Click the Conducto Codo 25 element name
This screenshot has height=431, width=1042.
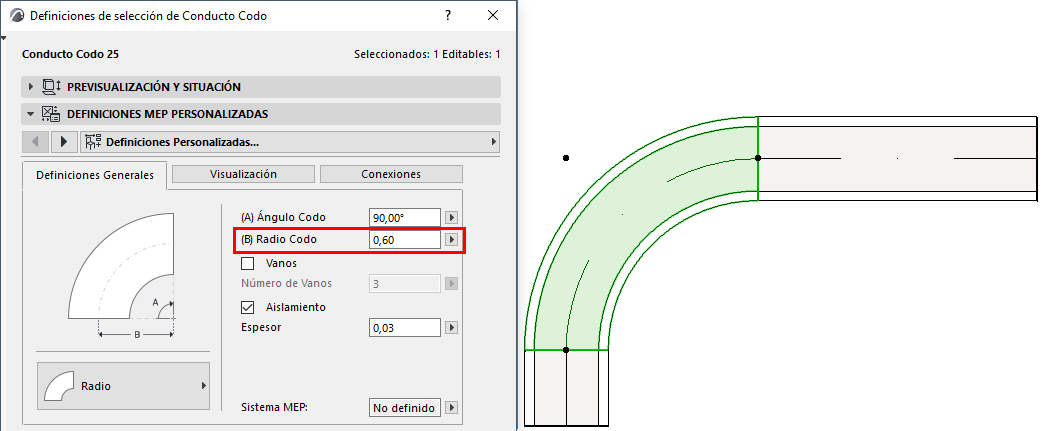click(70, 54)
